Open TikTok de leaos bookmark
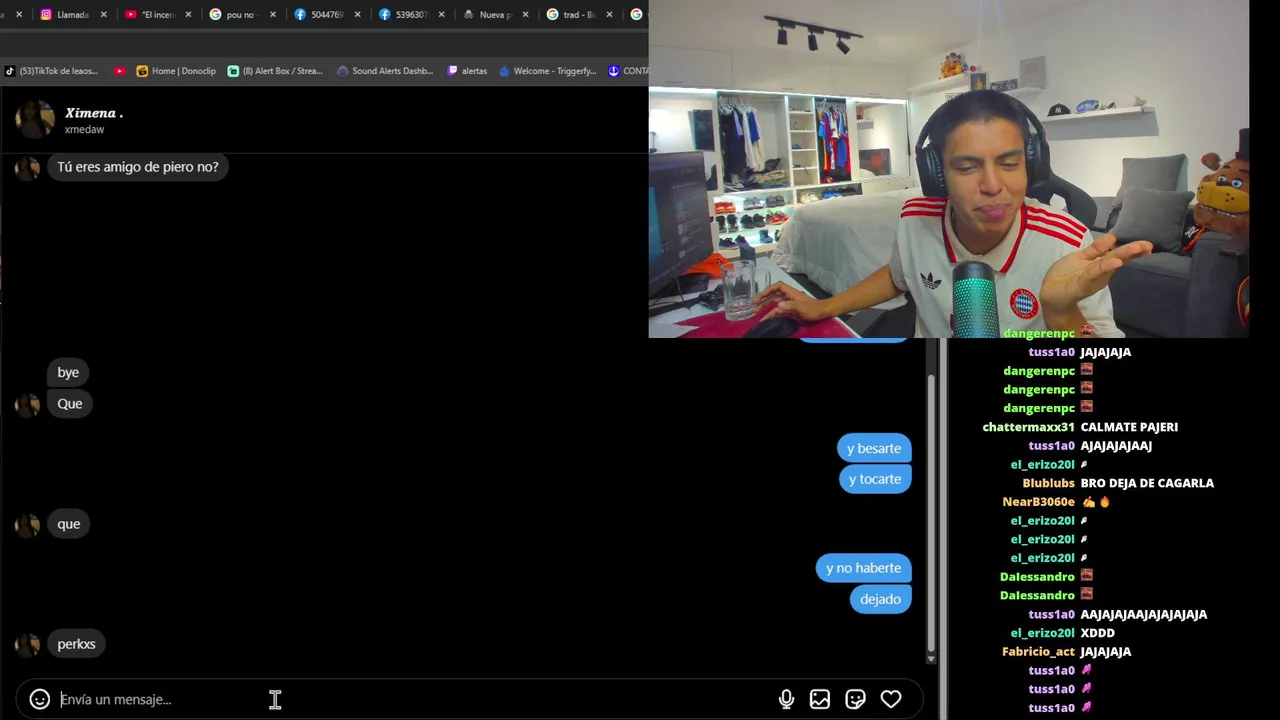Viewport: 1280px width, 720px height. (x=51, y=71)
